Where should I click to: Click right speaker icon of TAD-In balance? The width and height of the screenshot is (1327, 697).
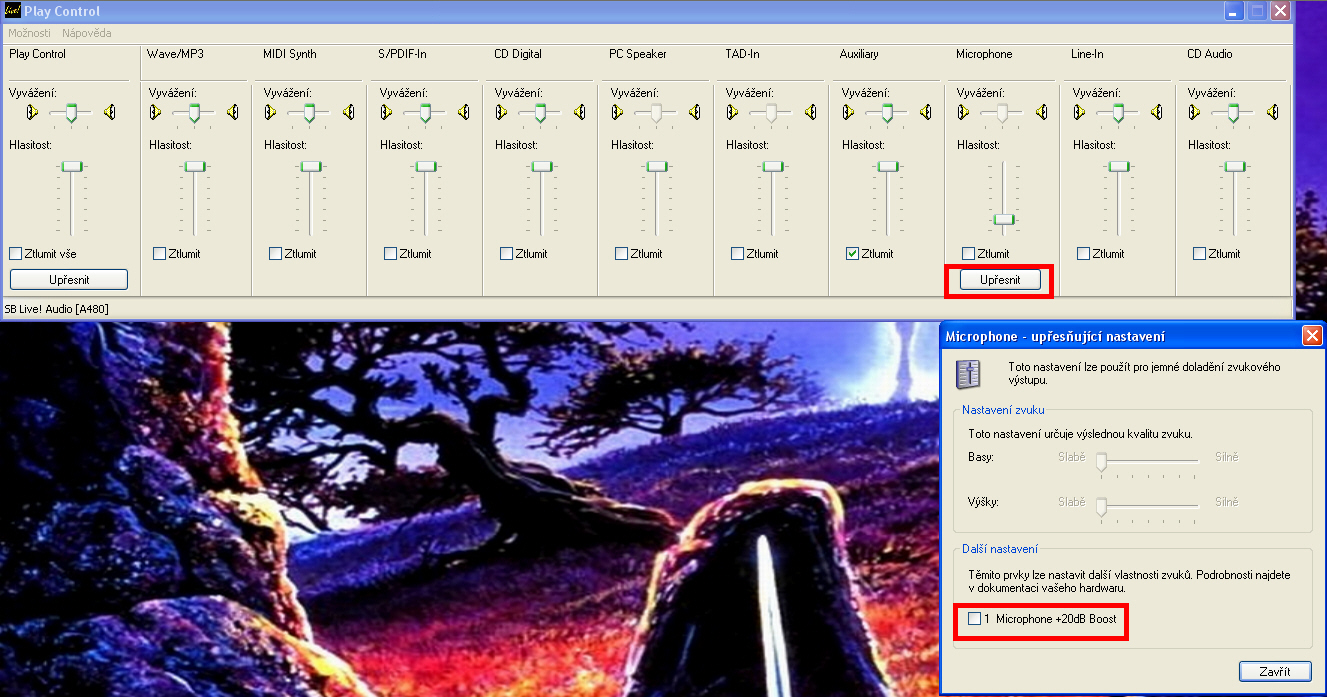point(810,112)
